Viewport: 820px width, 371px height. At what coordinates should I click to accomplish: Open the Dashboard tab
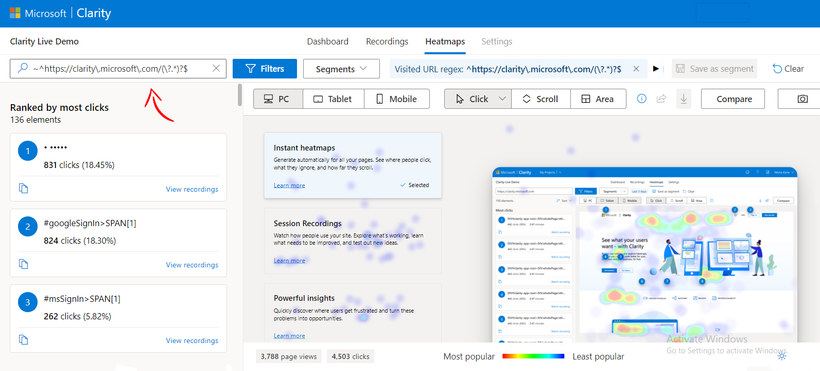[327, 41]
